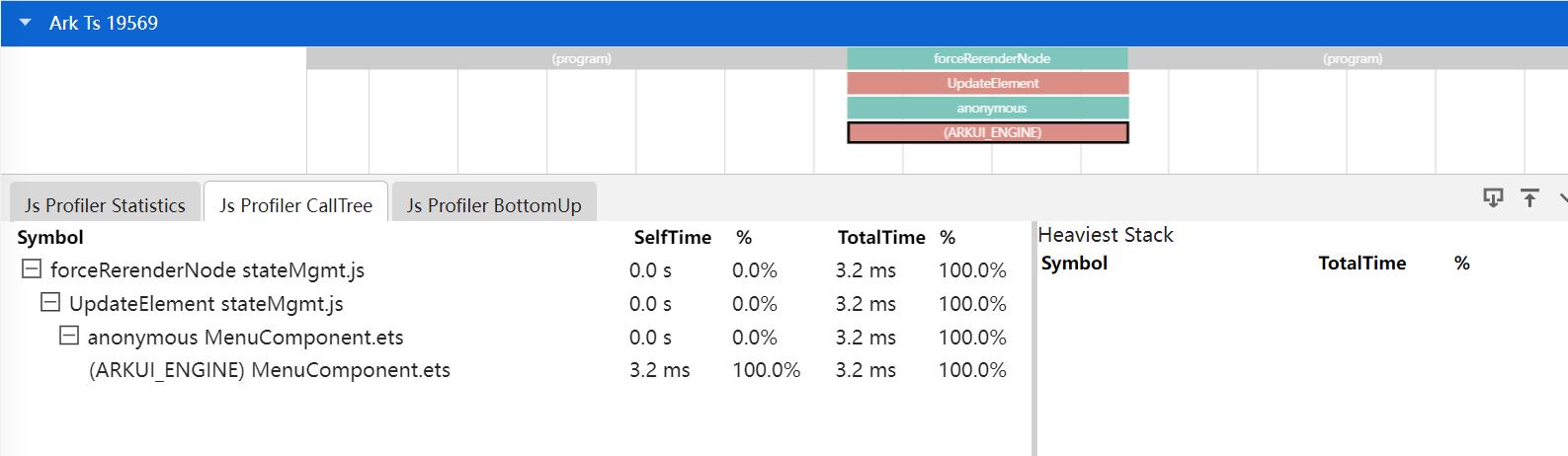Click the Symbol column header in call tree
The height and width of the screenshot is (456, 1568).
click(x=50, y=238)
